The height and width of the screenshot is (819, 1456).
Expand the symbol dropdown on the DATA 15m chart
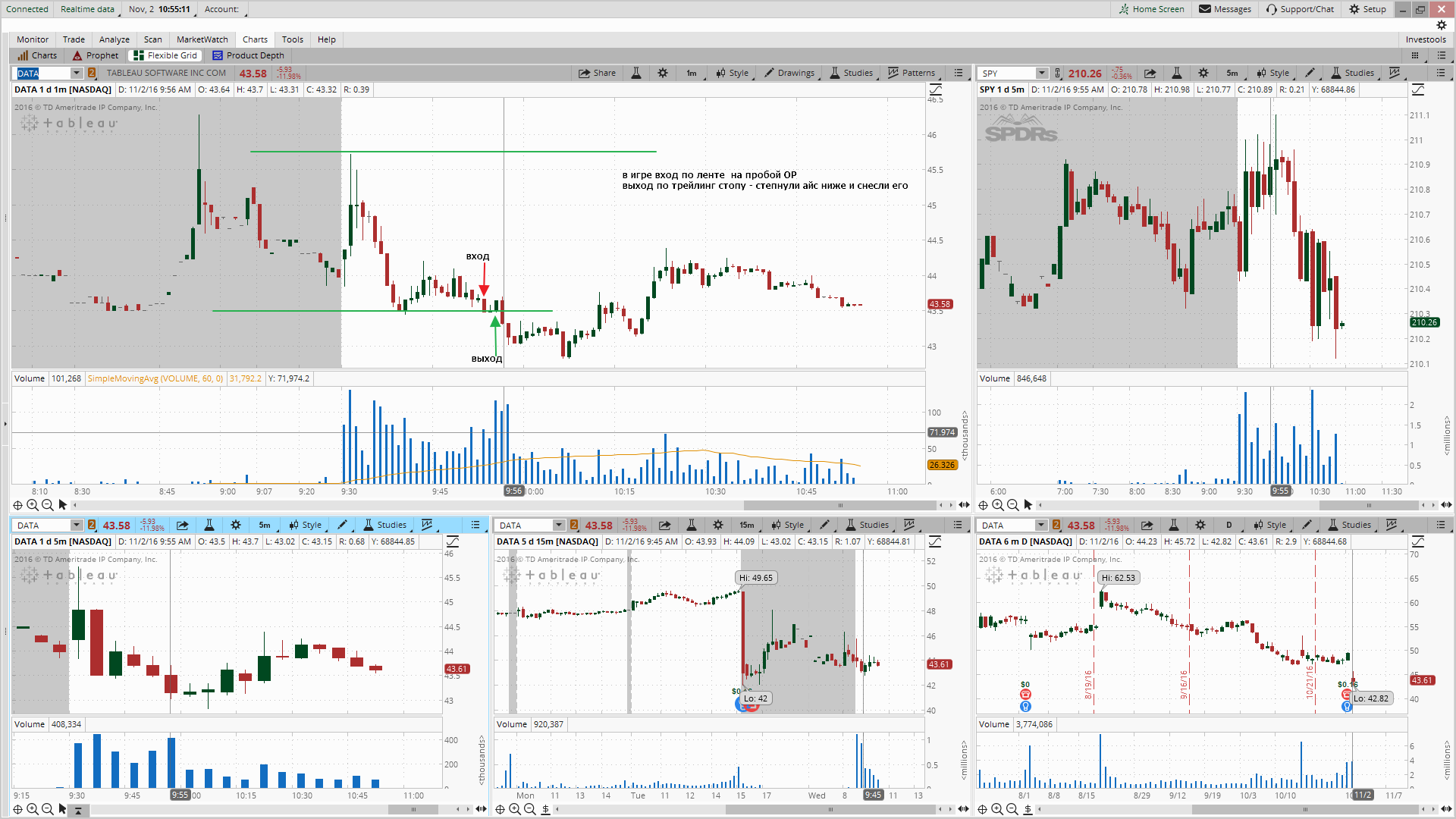click(559, 525)
